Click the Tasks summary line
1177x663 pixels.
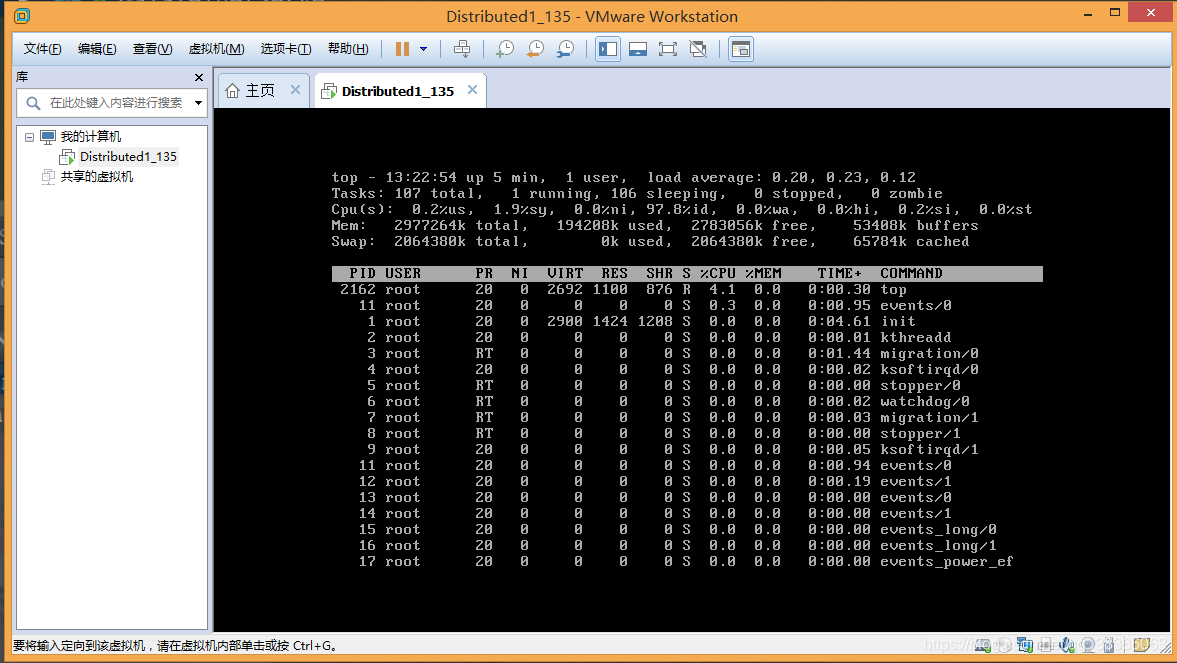(637, 194)
